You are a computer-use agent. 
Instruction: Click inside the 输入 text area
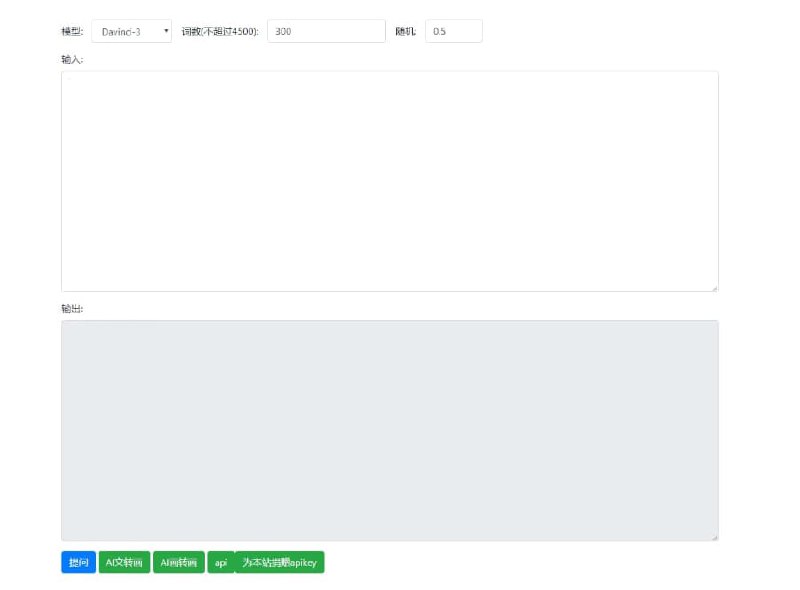tap(390, 180)
